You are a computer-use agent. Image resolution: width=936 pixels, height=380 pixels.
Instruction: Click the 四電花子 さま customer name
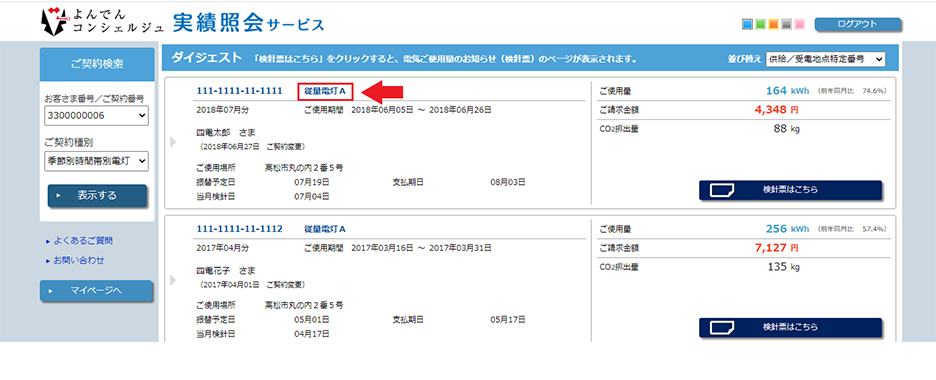[x=225, y=270]
